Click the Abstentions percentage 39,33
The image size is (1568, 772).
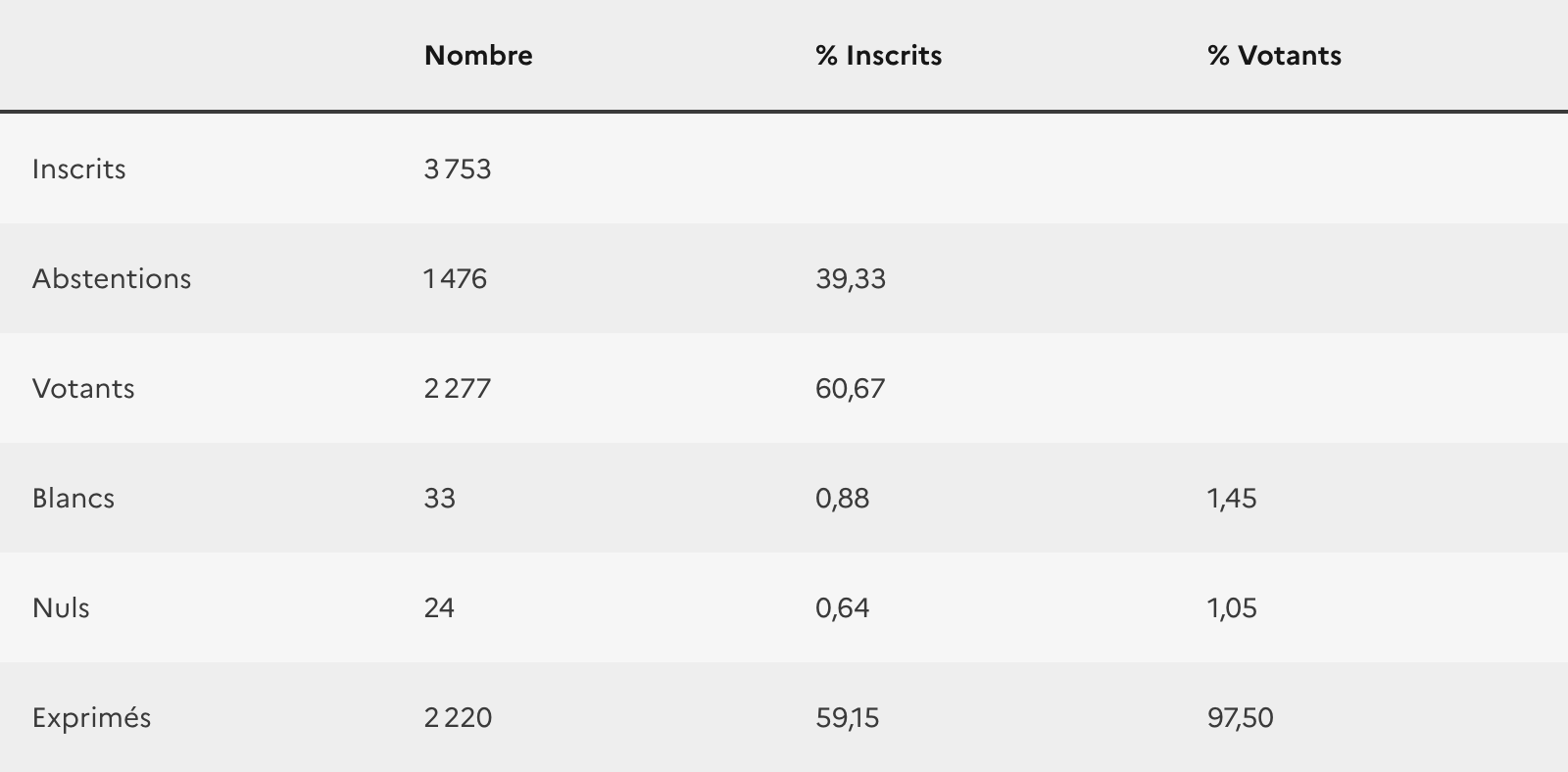point(851,279)
